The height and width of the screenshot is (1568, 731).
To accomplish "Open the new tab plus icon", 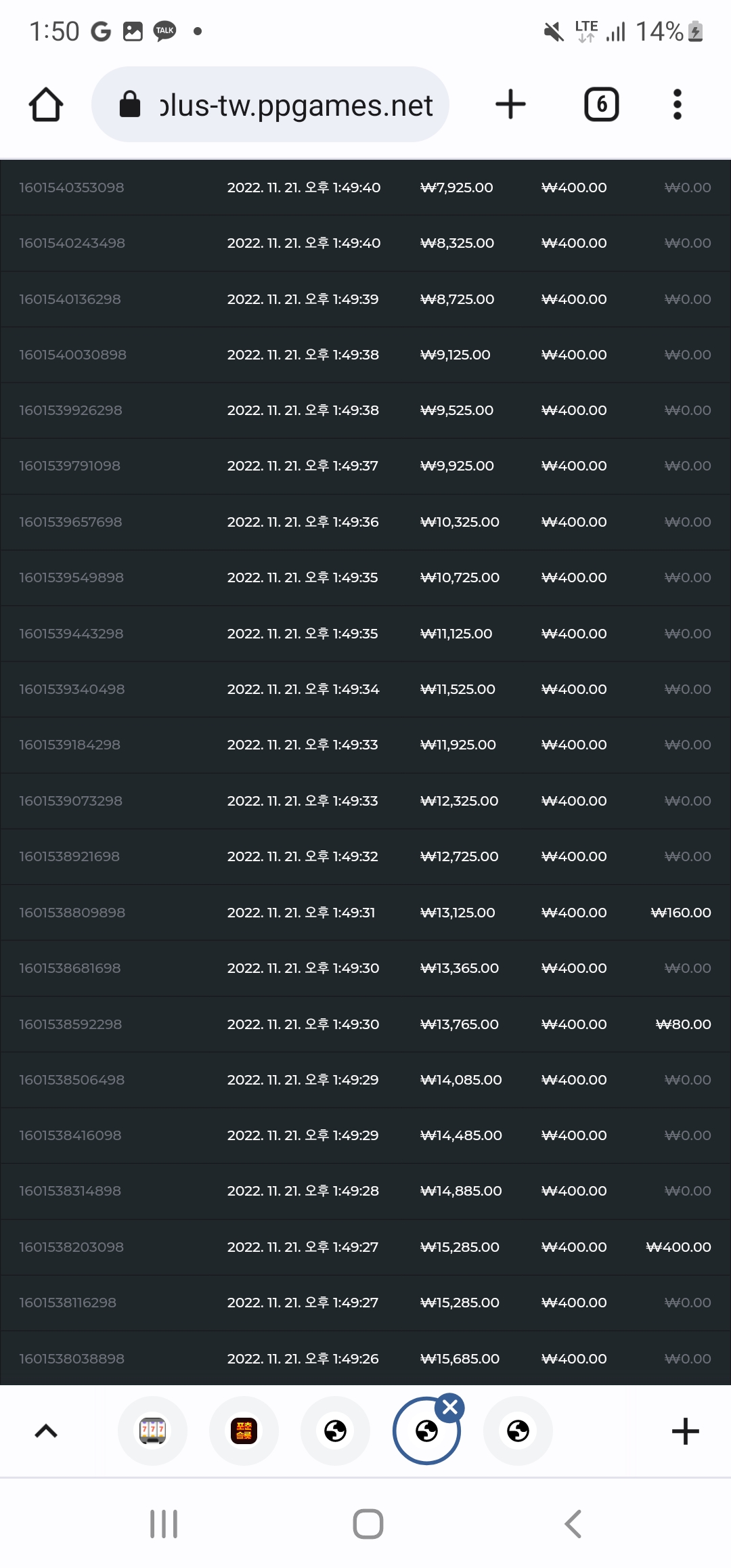I will [x=510, y=104].
